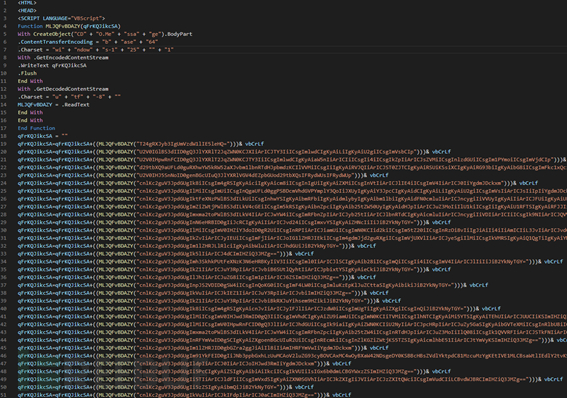Image resolution: width=567 pixels, height=398 pixels.
Task: Click the <HEAD> tag on line 2
Action: 27,10
